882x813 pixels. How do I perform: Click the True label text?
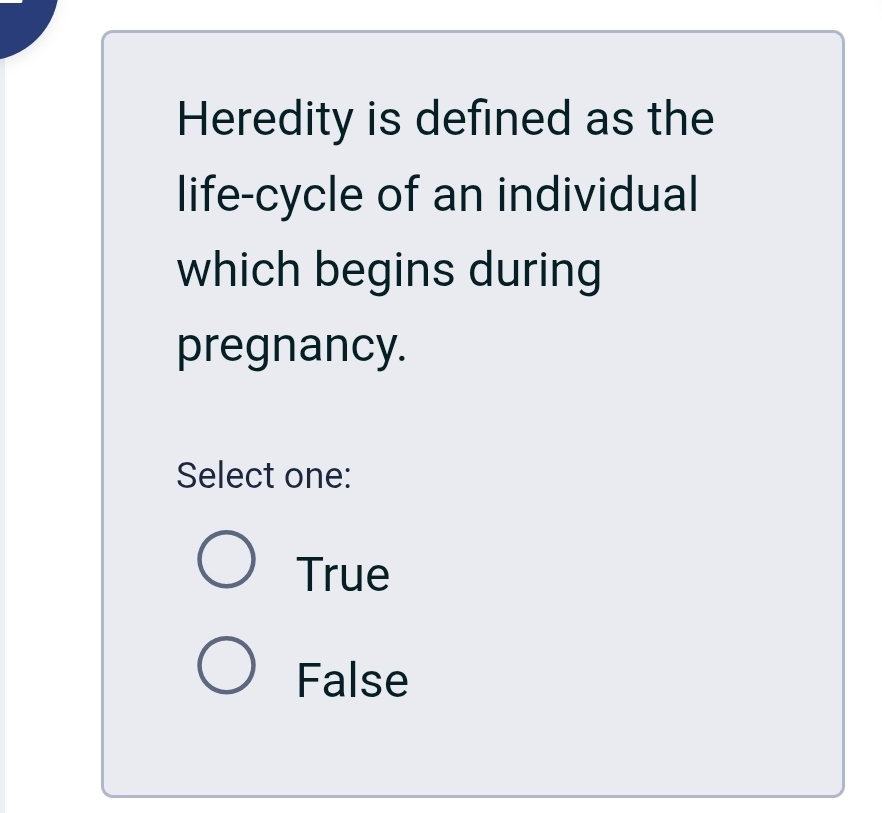tap(342, 574)
